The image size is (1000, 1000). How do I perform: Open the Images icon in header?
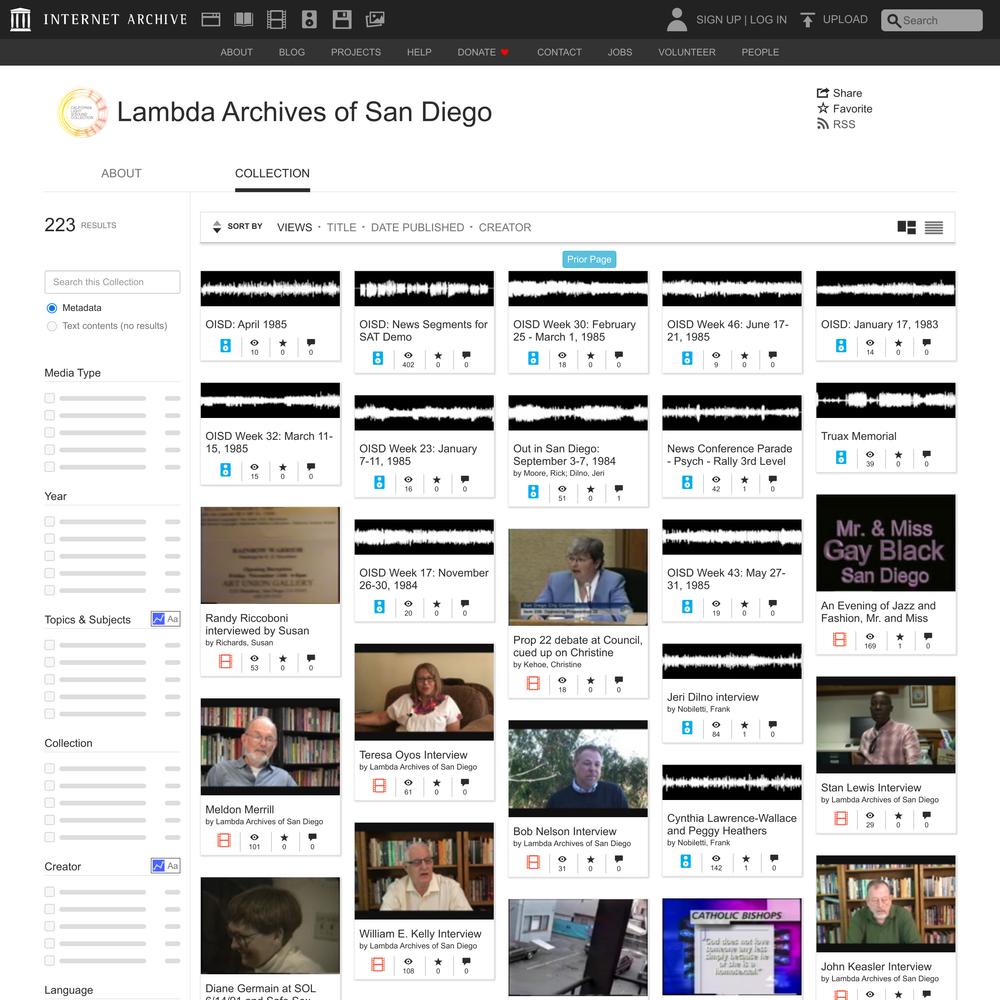tap(375, 20)
